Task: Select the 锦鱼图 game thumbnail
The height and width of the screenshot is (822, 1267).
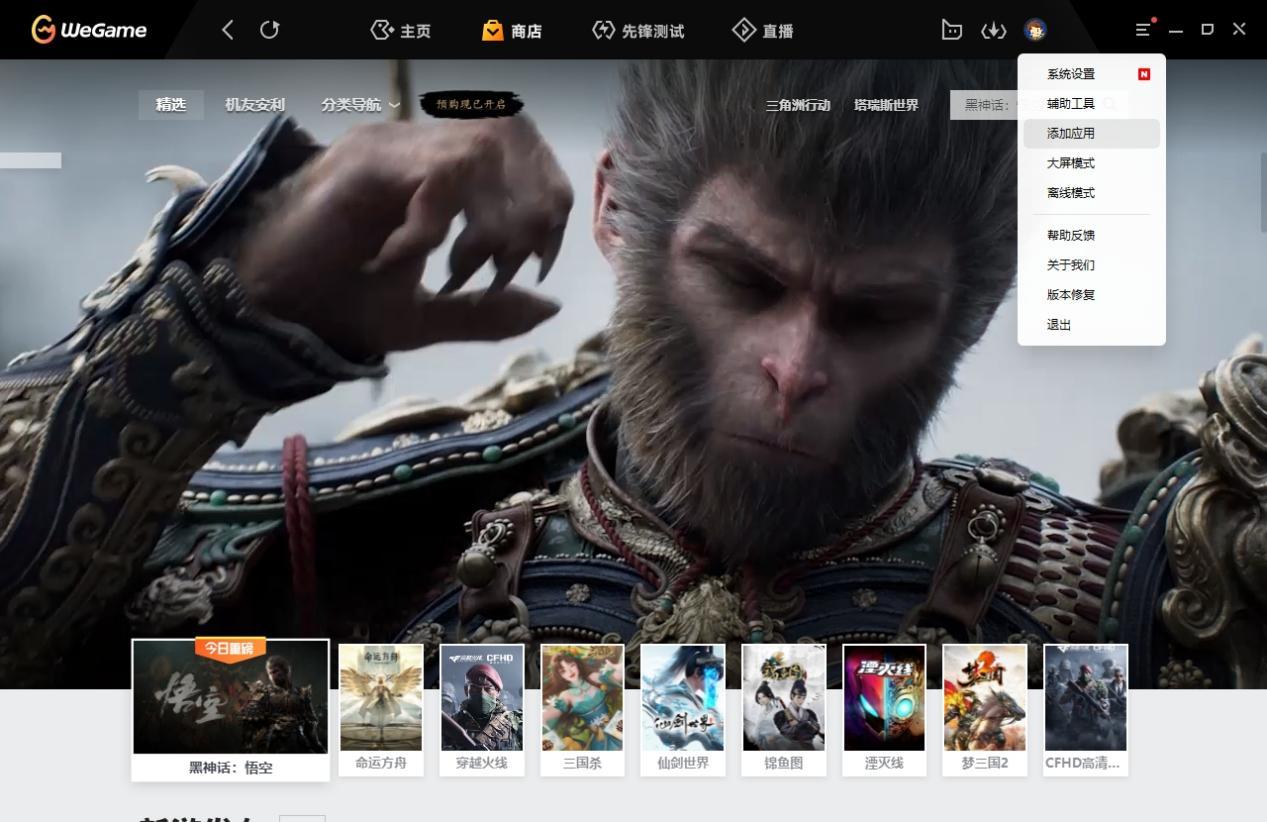Action: 784,709
